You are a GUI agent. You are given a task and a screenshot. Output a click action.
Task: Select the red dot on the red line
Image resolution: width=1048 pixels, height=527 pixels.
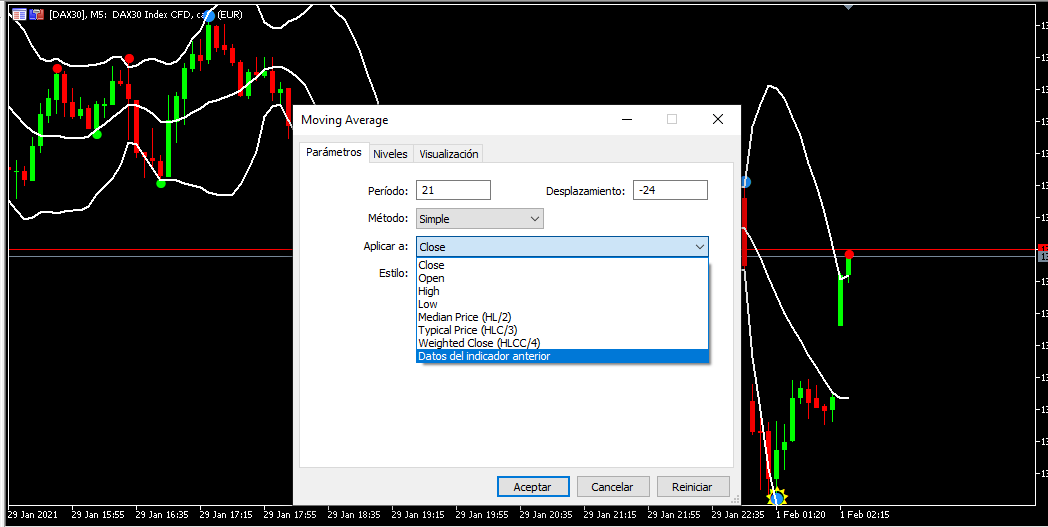pyautogui.click(x=849, y=254)
